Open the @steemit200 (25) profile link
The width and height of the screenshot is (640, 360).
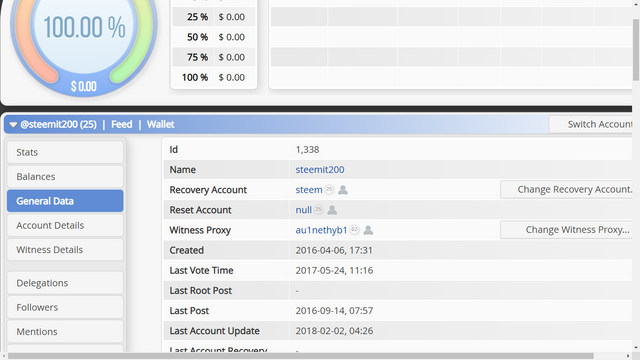click(x=58, y=124)
